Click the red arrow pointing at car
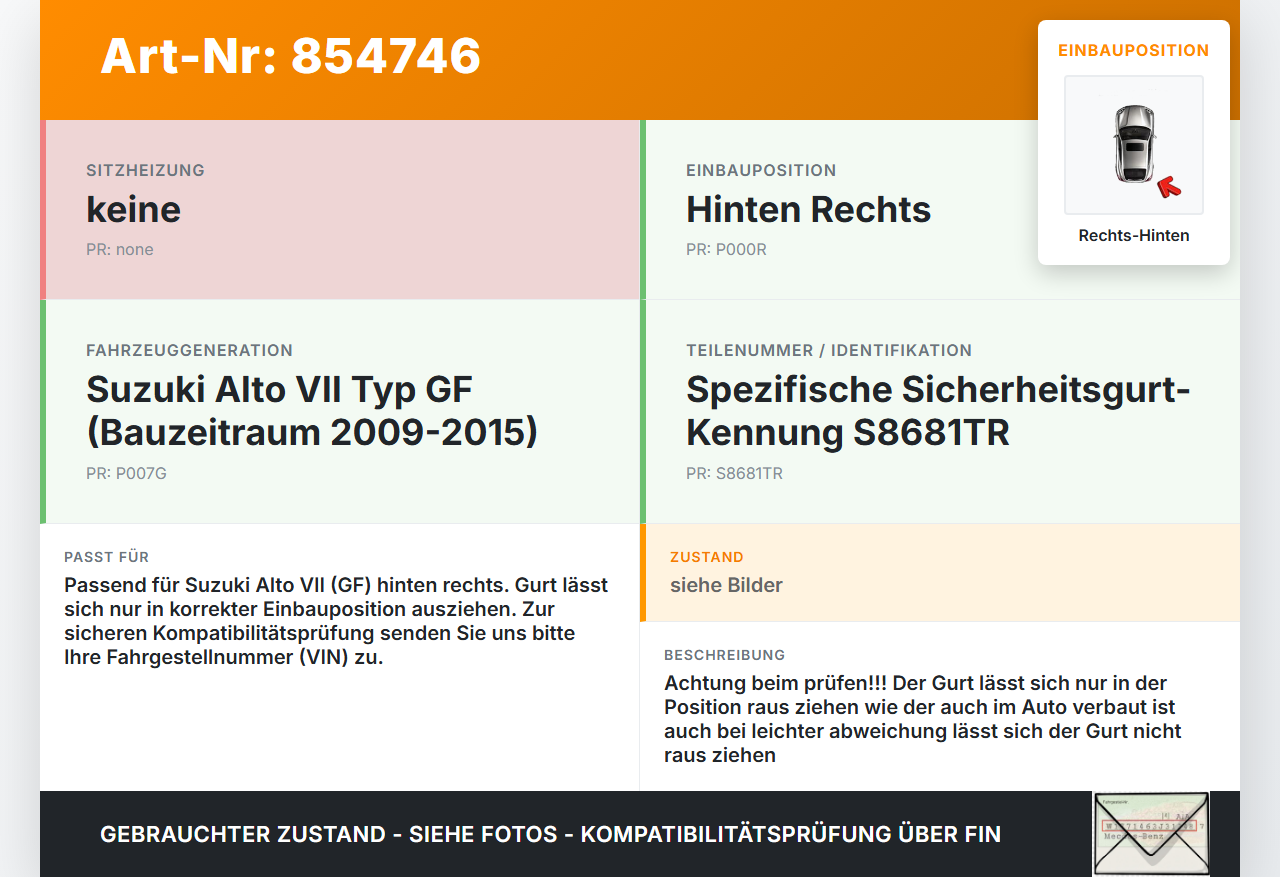 (1169, 186)
